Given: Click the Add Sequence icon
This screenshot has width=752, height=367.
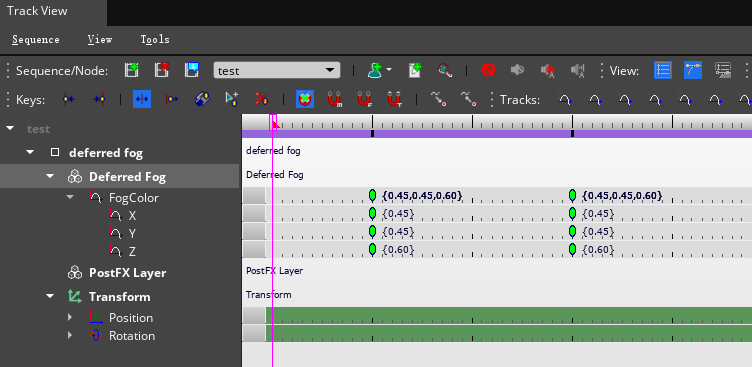Looking at the screenshot, I should (x=131, y=71).
